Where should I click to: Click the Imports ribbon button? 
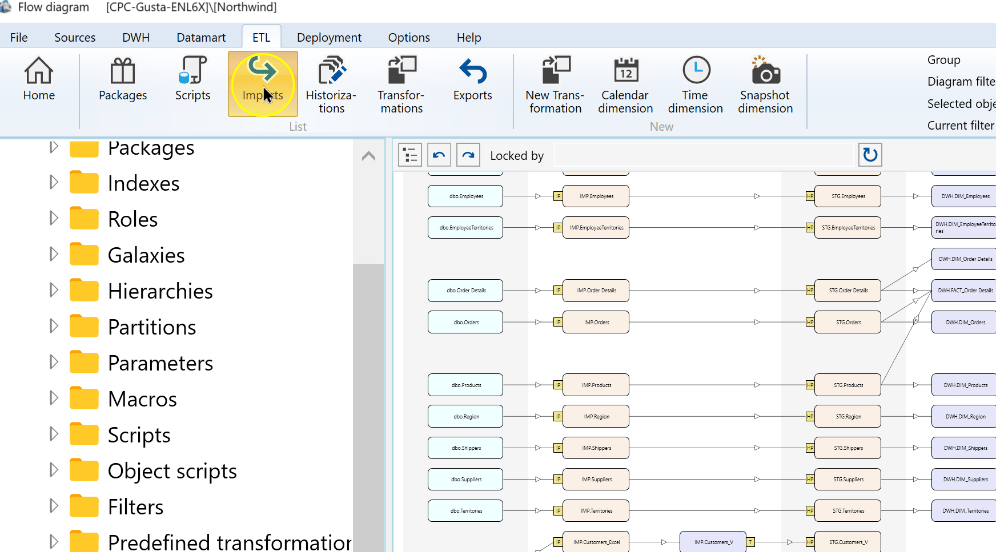coord(262,84)
